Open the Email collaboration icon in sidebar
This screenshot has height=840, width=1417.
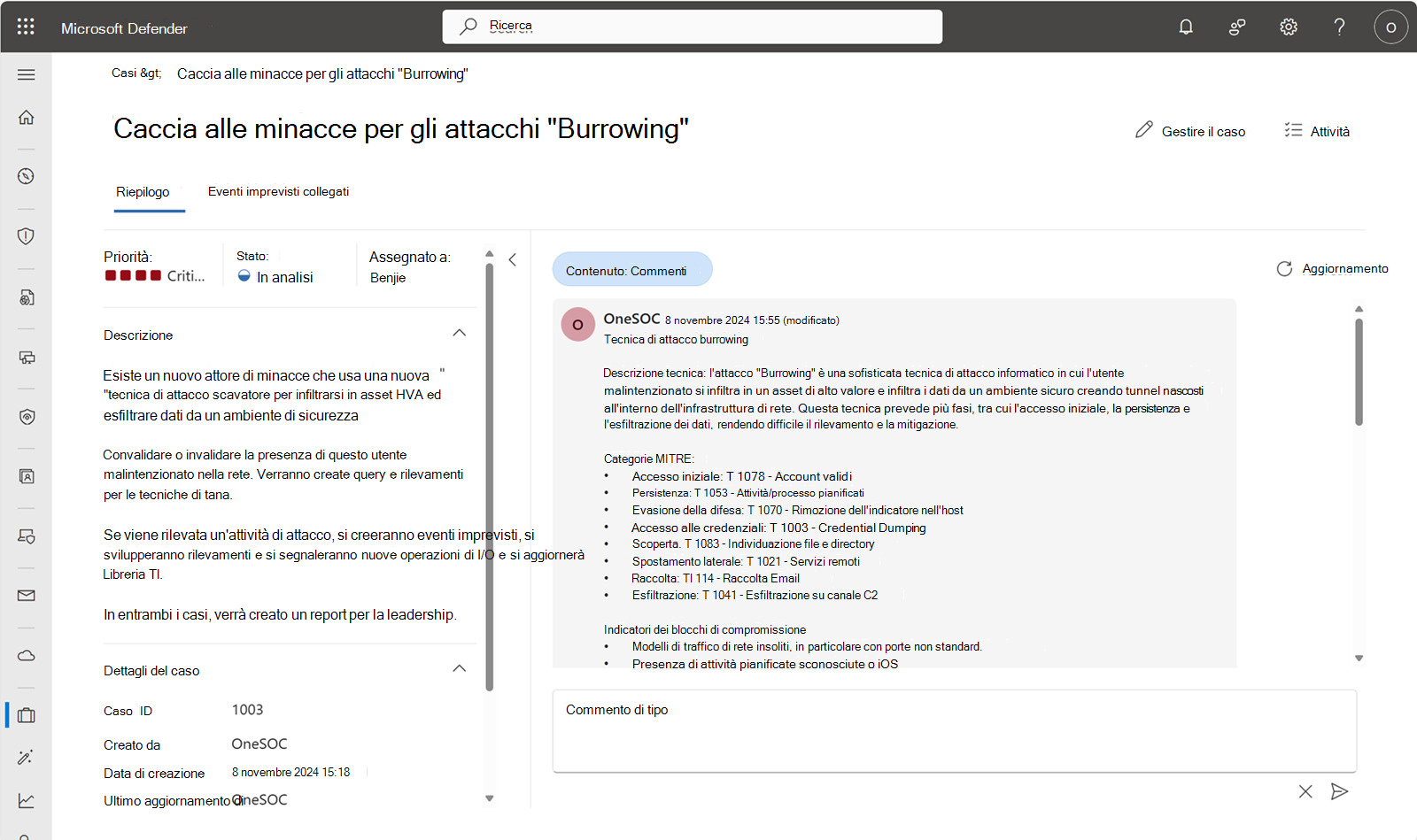(26, 596)
